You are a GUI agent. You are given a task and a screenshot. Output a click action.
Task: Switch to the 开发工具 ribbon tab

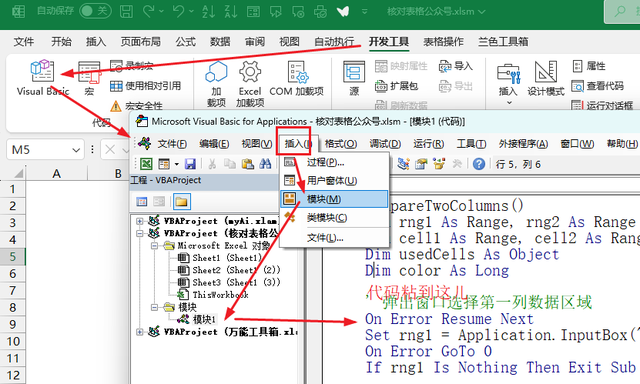[389, 42]
